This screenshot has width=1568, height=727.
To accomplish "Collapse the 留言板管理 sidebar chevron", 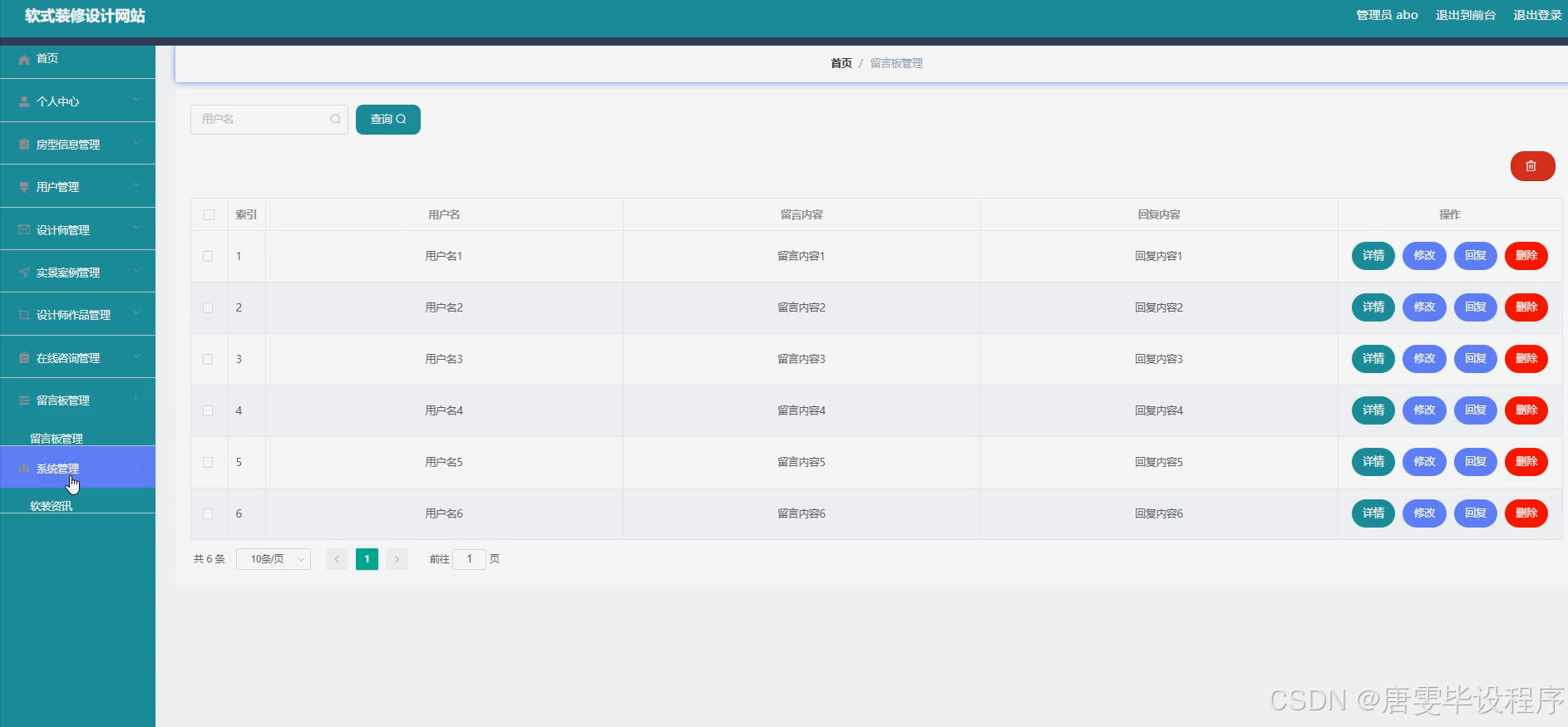I will point(136,399).
